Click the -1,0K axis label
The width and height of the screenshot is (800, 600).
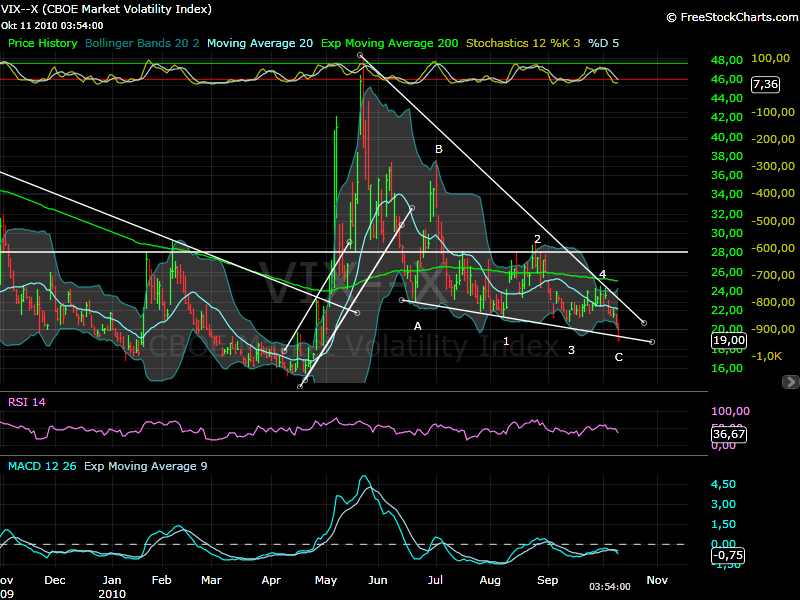click(766, 356)
